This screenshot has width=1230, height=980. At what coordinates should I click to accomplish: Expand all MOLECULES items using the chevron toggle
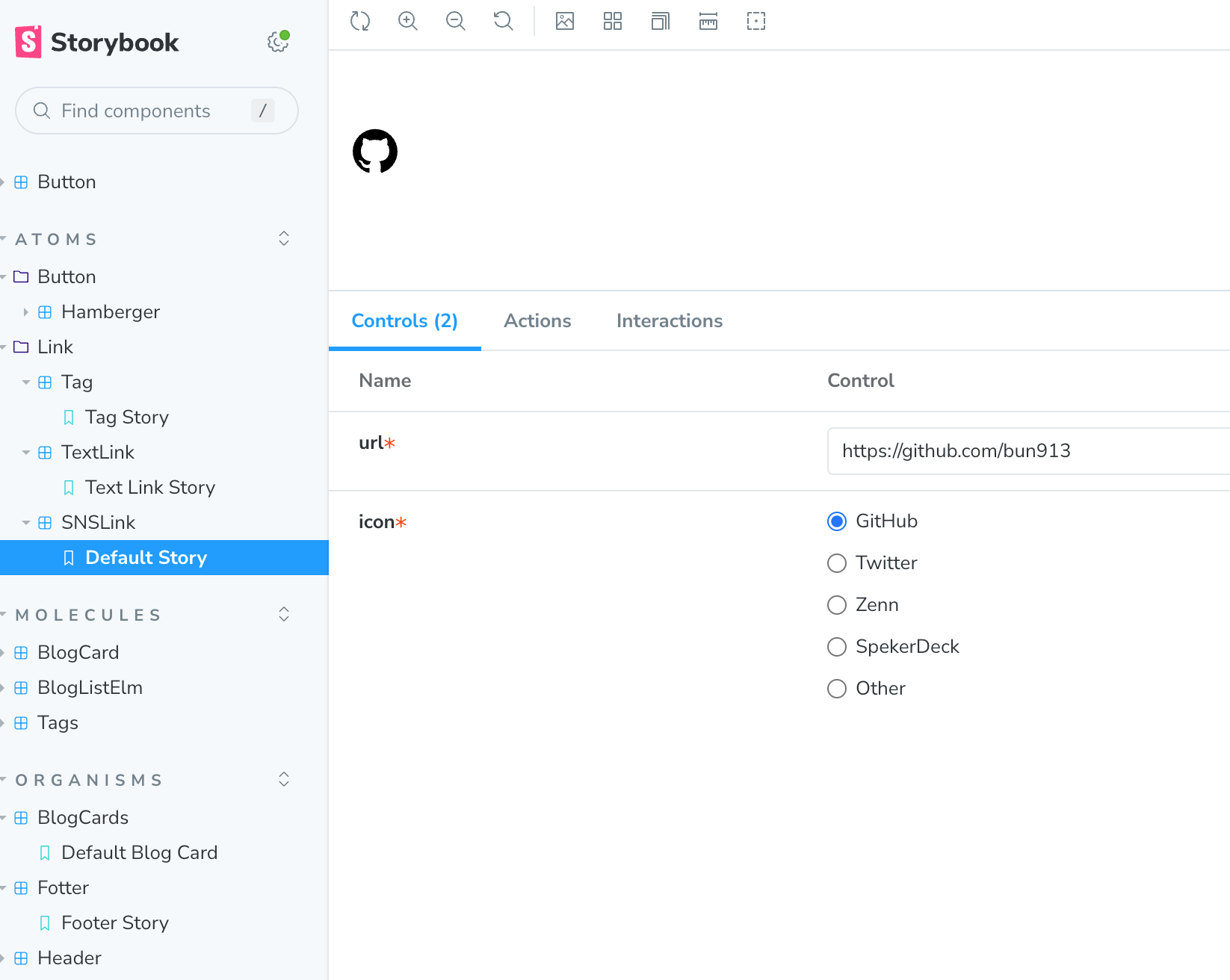click(x=284, y=615)
